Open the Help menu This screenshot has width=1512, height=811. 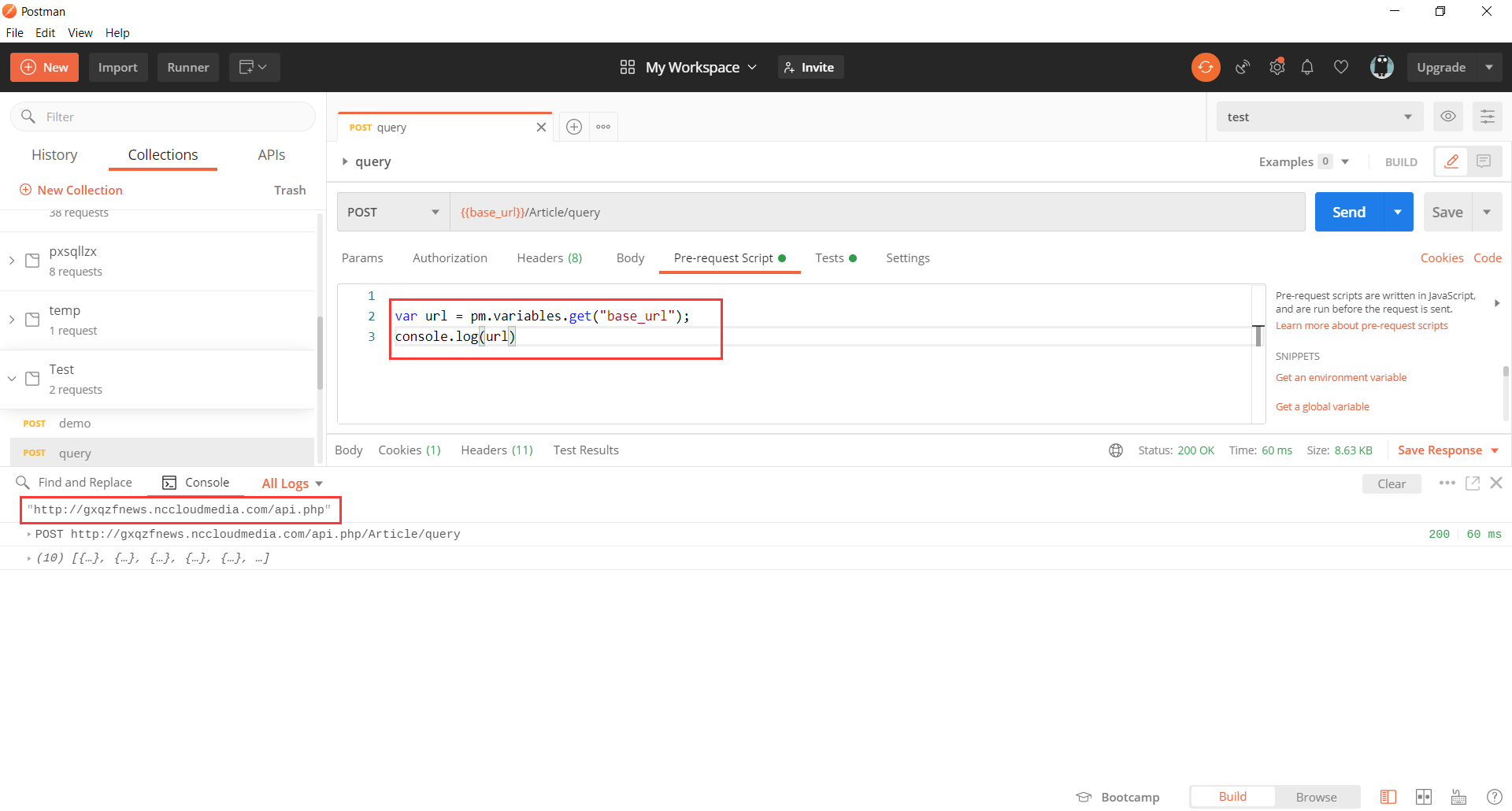[x=117, y=32]
